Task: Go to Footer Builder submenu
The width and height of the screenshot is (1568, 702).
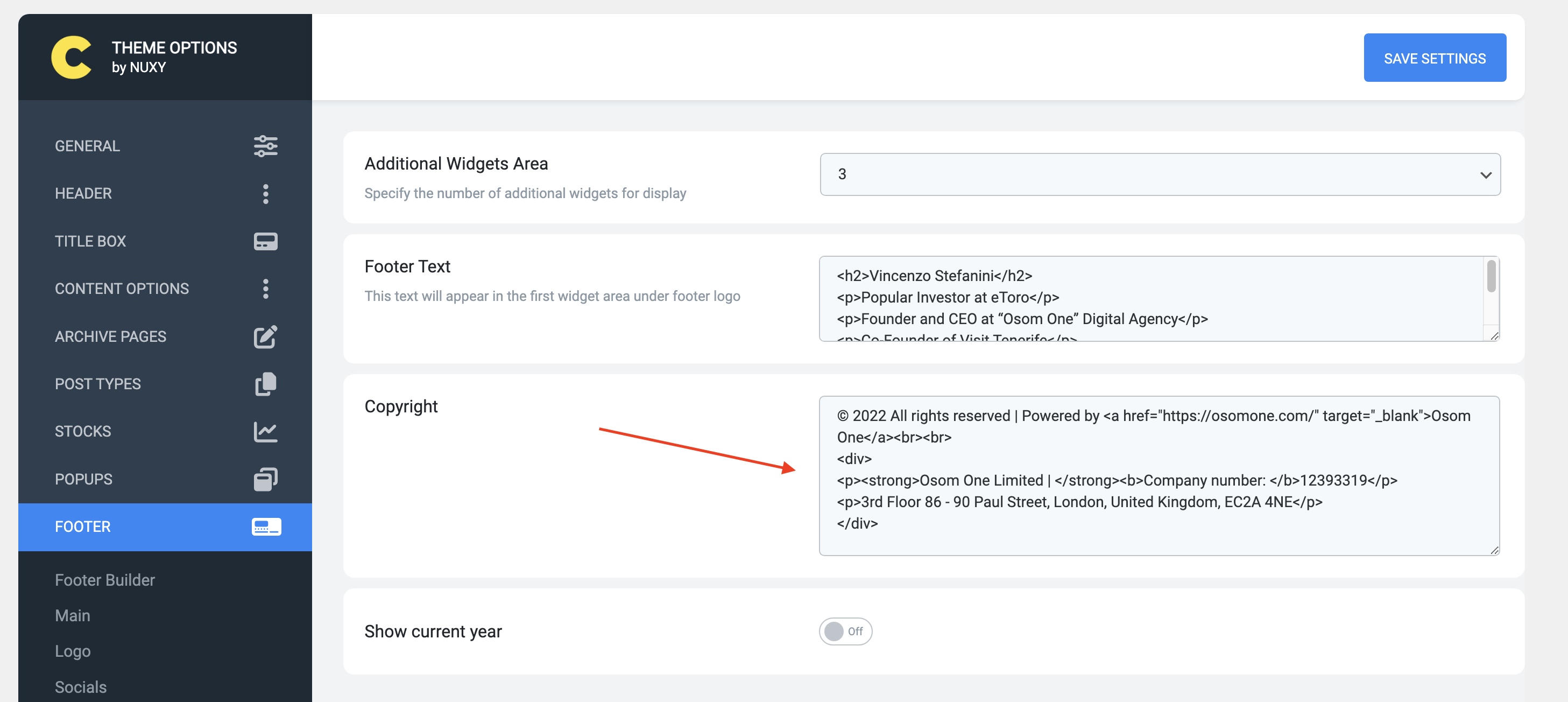Action: pos(105,580)
